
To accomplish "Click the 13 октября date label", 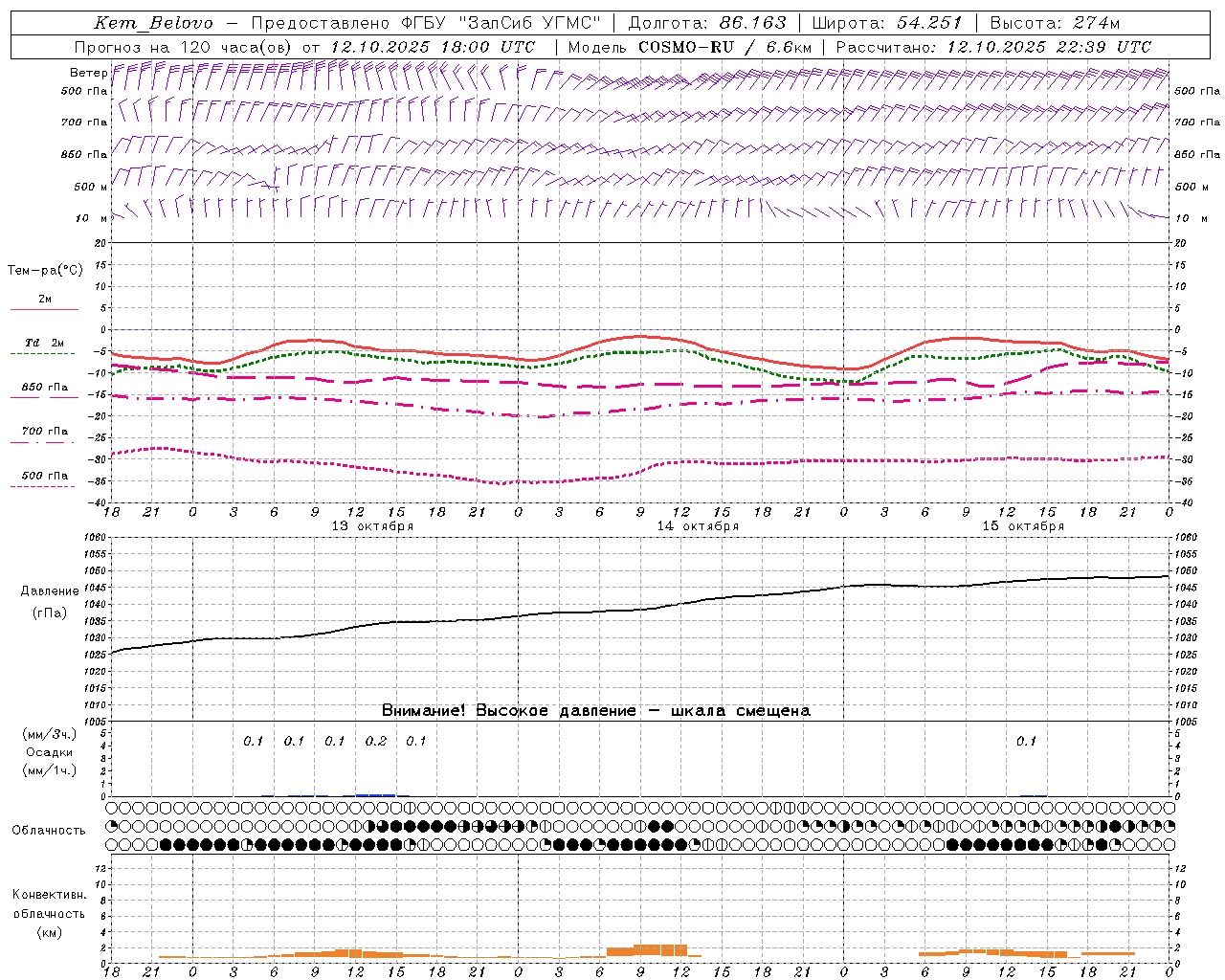I will tap(372, 526).
